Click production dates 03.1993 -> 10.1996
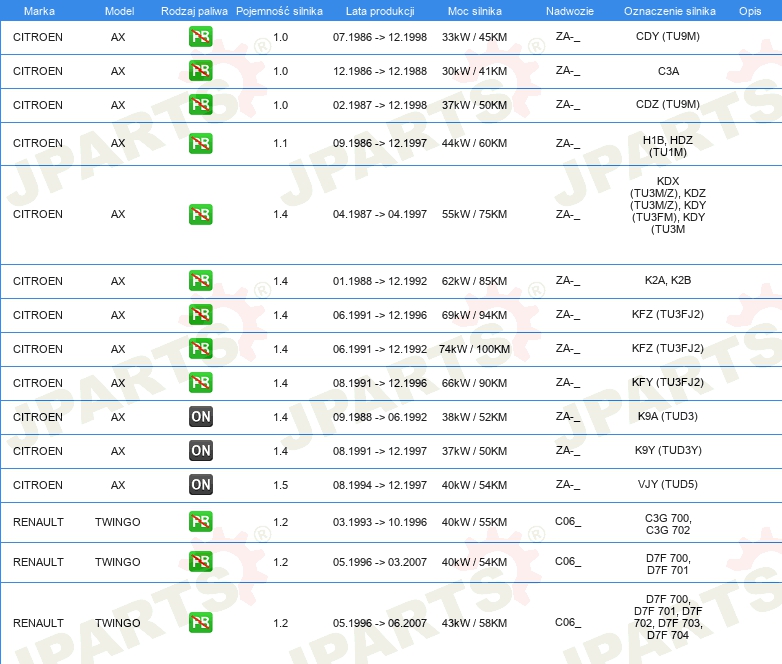This screenshot has width=782, height=664. (x=380, y=522)
